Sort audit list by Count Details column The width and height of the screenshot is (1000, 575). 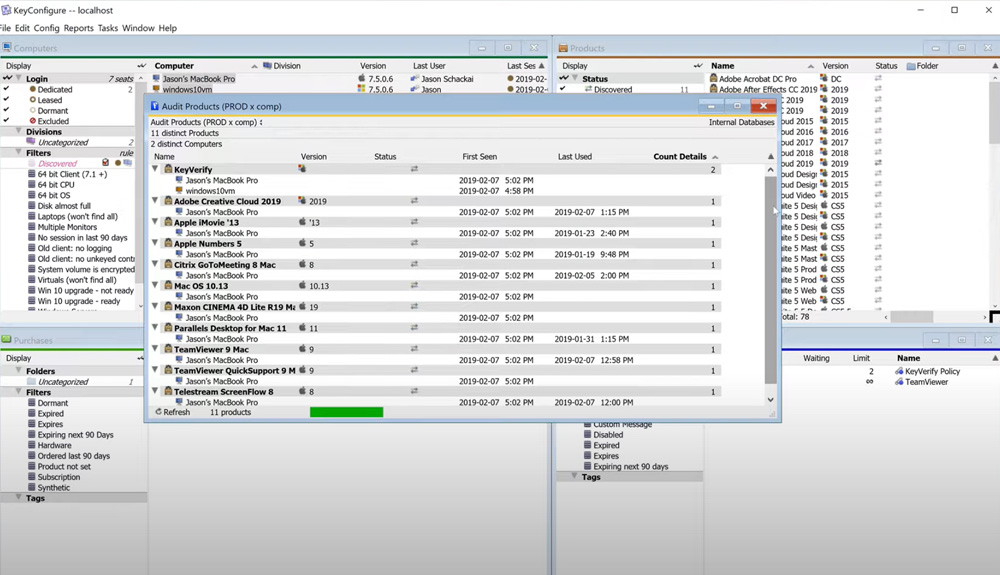click(680, 156)
